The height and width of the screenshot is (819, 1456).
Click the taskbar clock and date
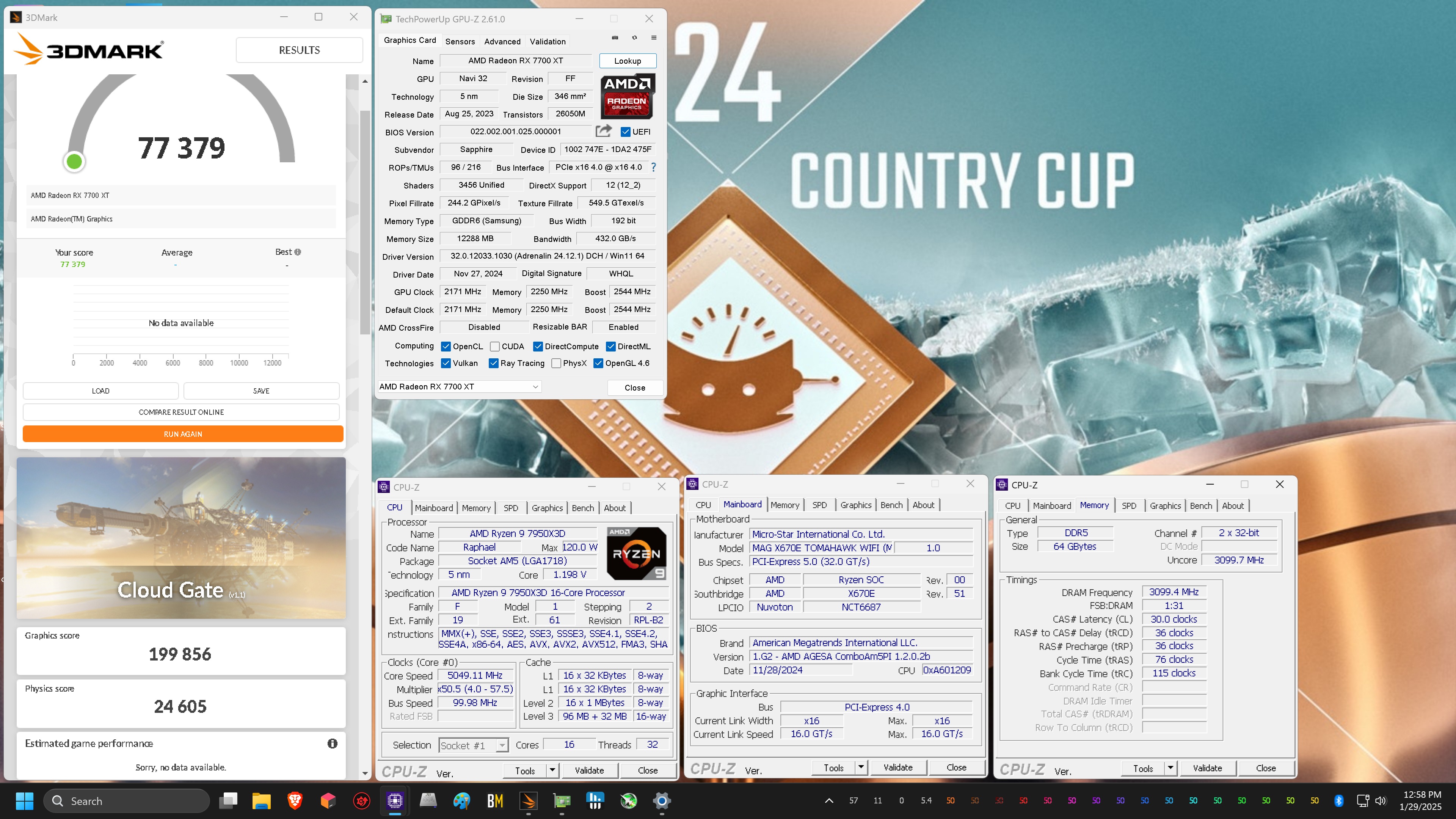point(1420,801)
